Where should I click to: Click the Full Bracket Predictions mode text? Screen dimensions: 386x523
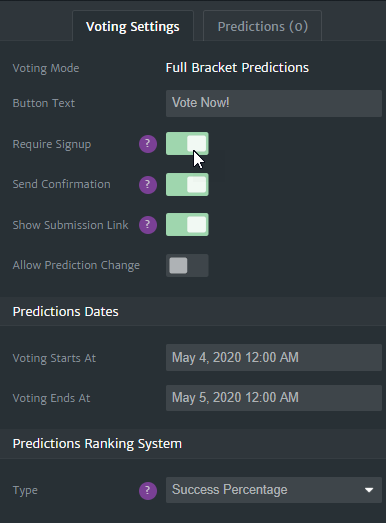(237, 68)
